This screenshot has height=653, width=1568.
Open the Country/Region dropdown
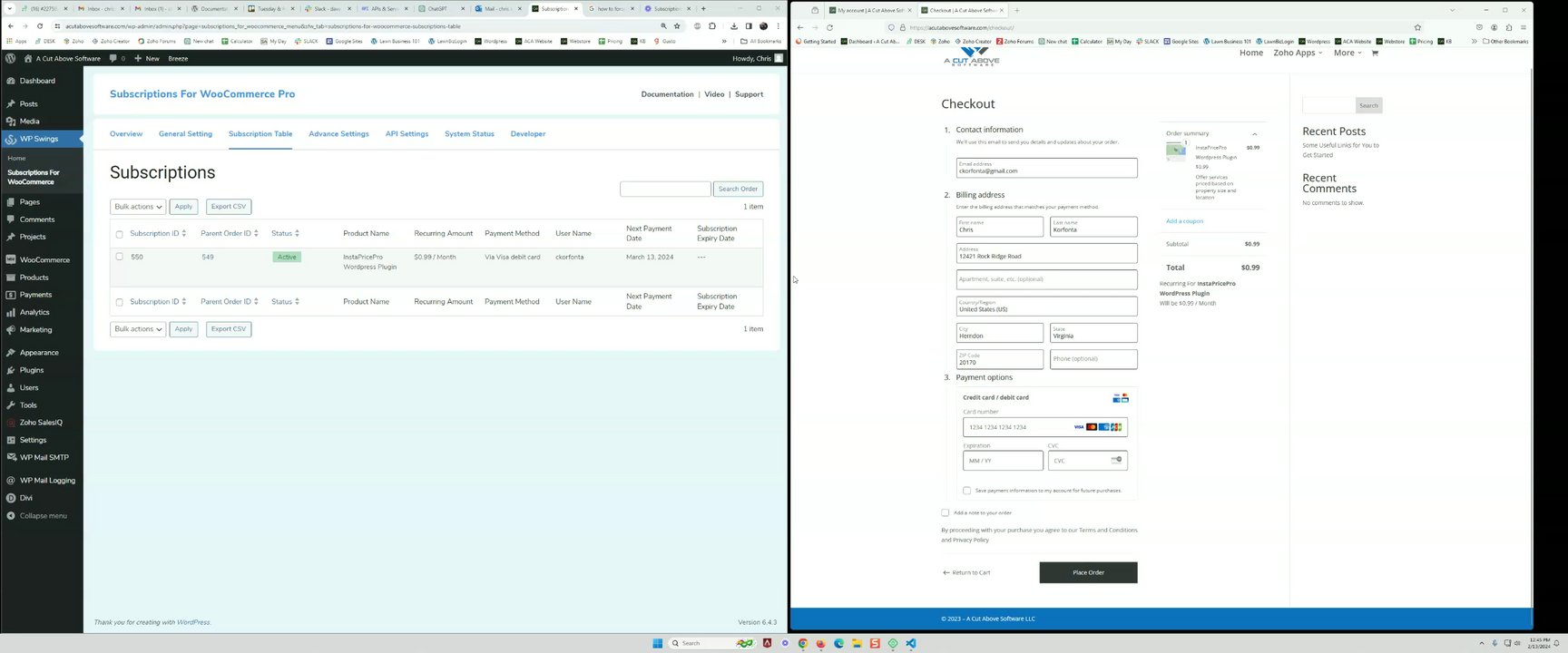[1046, 306]
